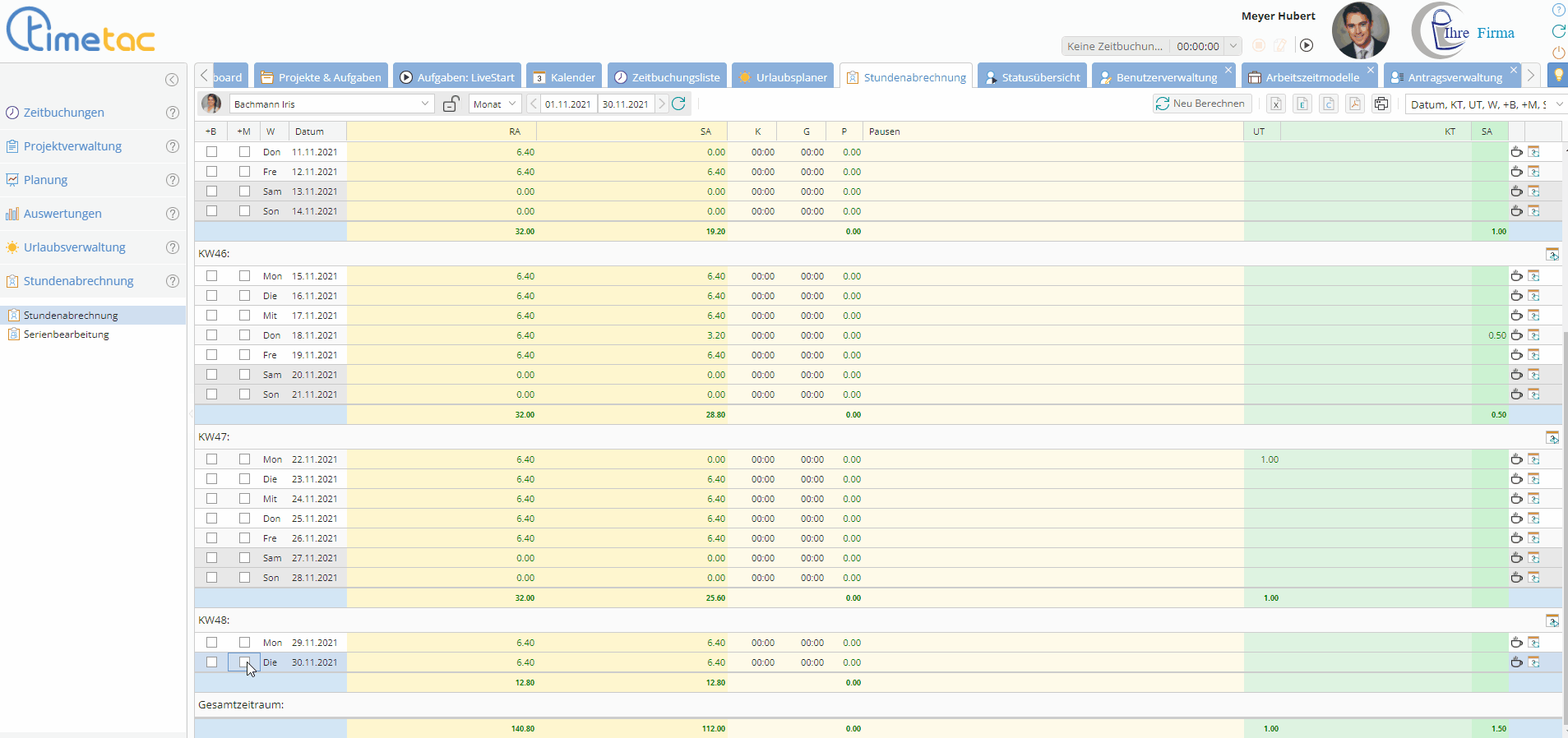Open the Zeitbuchungsliste tab
The height and width of the screenshot is (738, 1568).
coord(668,77)
